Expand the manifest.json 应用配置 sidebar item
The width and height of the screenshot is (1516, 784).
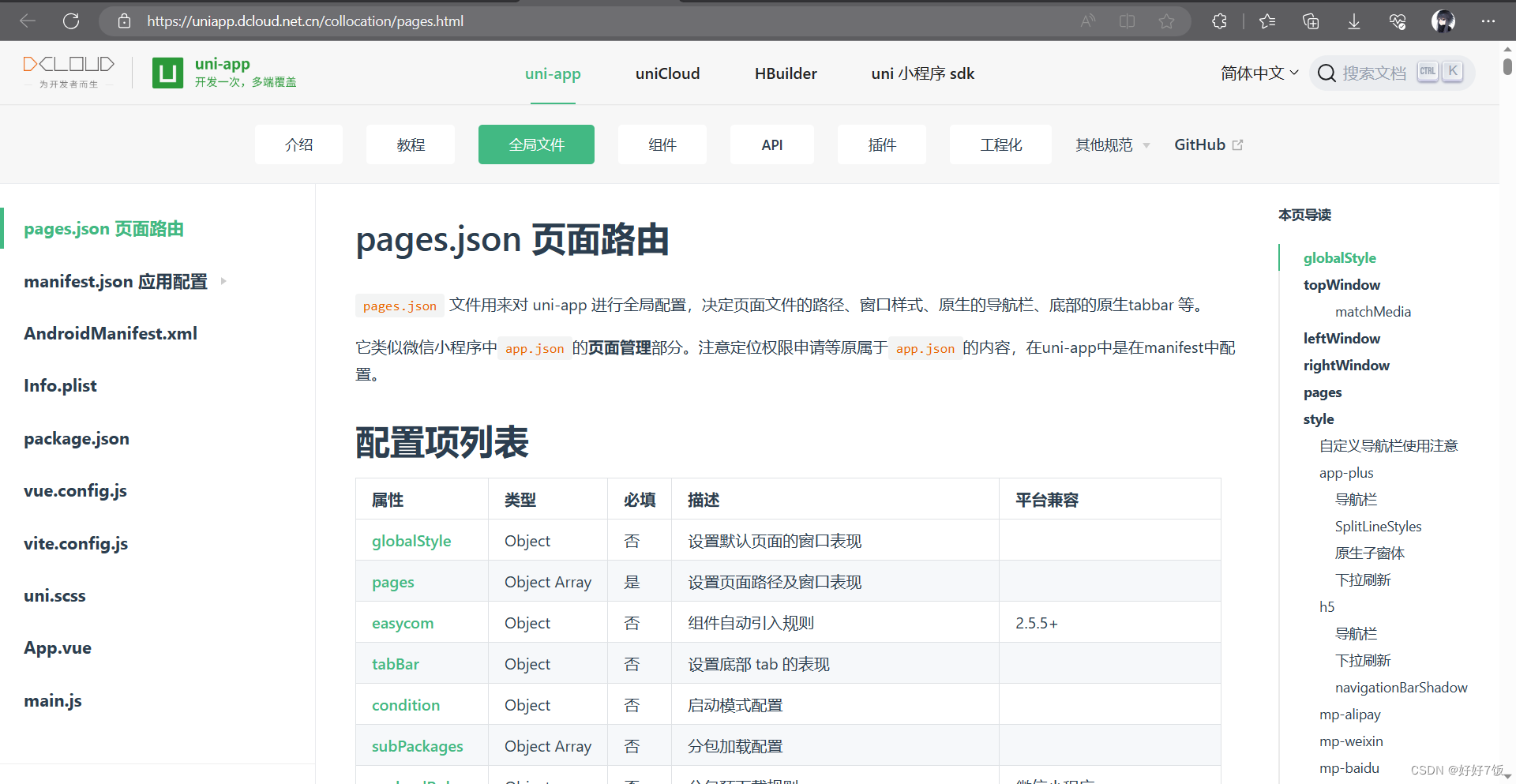click(x=222, y=281)
